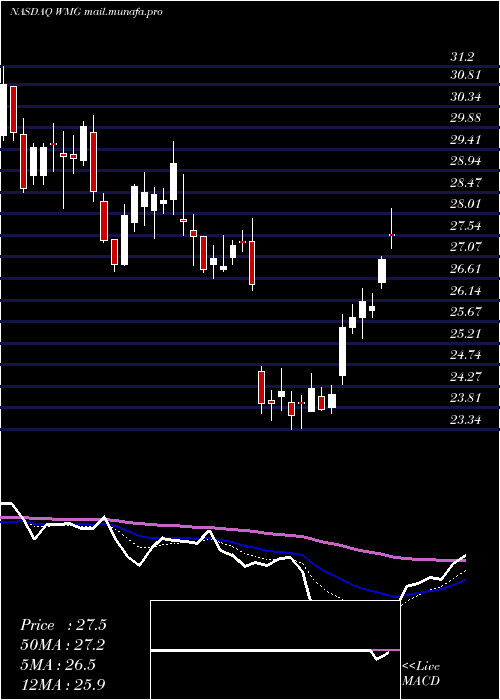Select the 23.34 price axis label
The image size is (500, 700).
(466, 420)
